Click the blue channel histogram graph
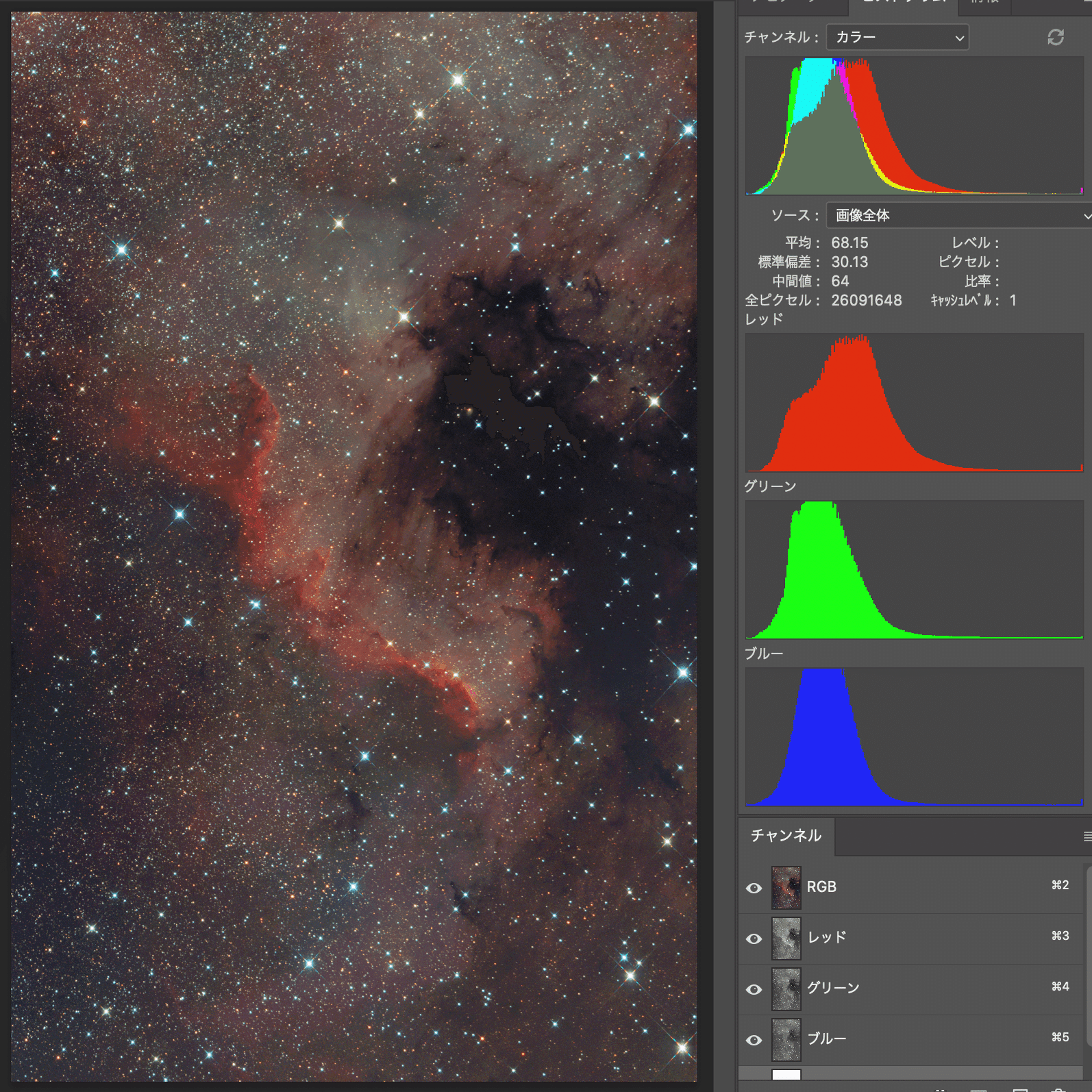Image resolution: width=1092 pixels, height=1092 pixels. click(915, 737)
